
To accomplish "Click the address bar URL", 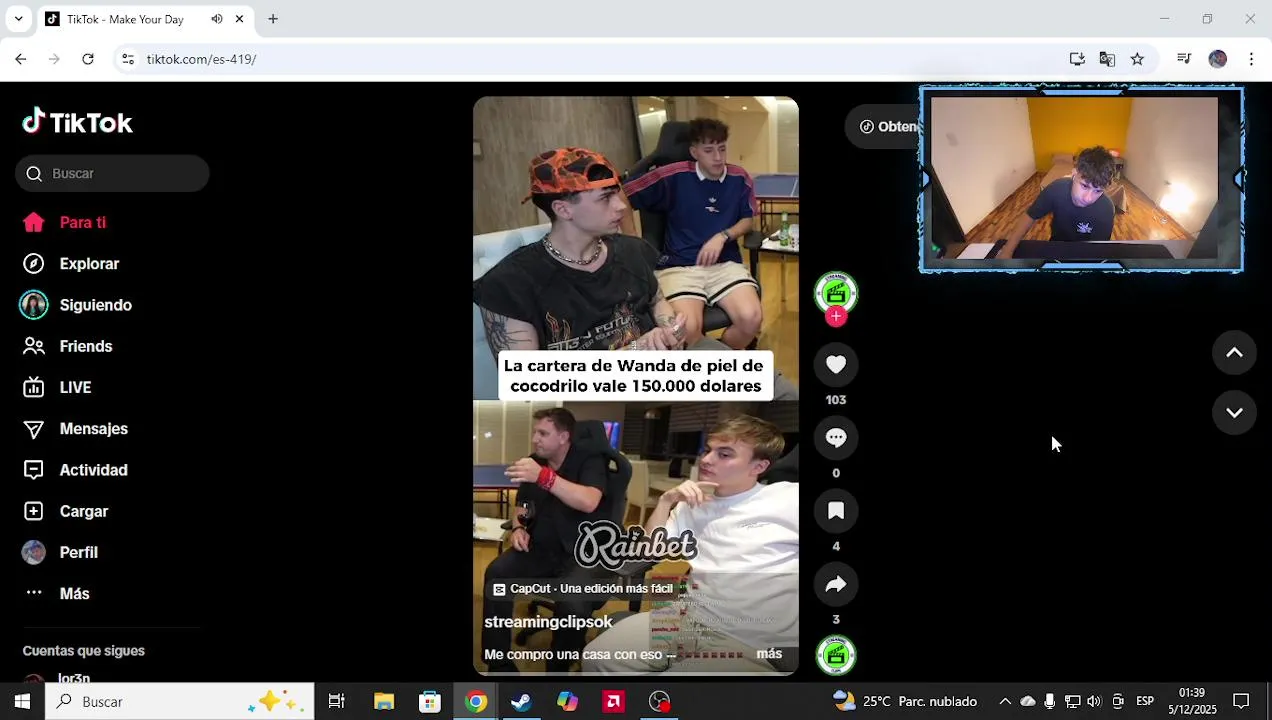I will click(201, 59).
